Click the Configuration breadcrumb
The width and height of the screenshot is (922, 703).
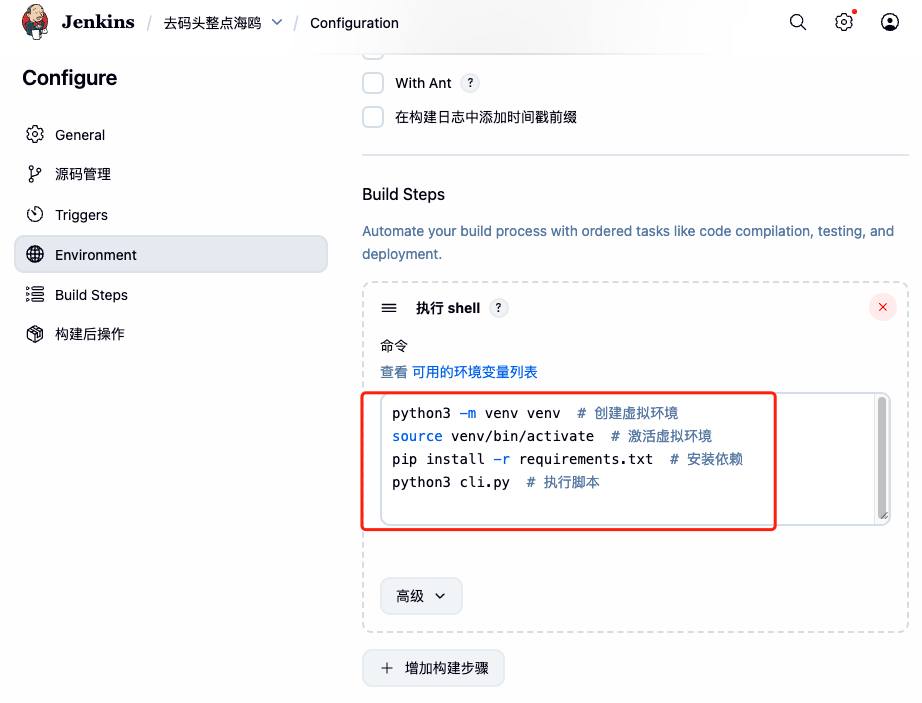pos(354,23)
